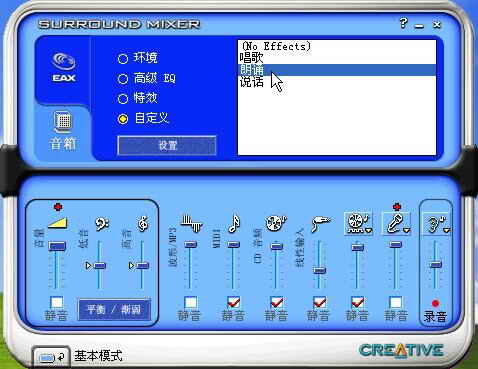Click the treble clef icon
The image size is (478, 369).
[x=143, y=223]
